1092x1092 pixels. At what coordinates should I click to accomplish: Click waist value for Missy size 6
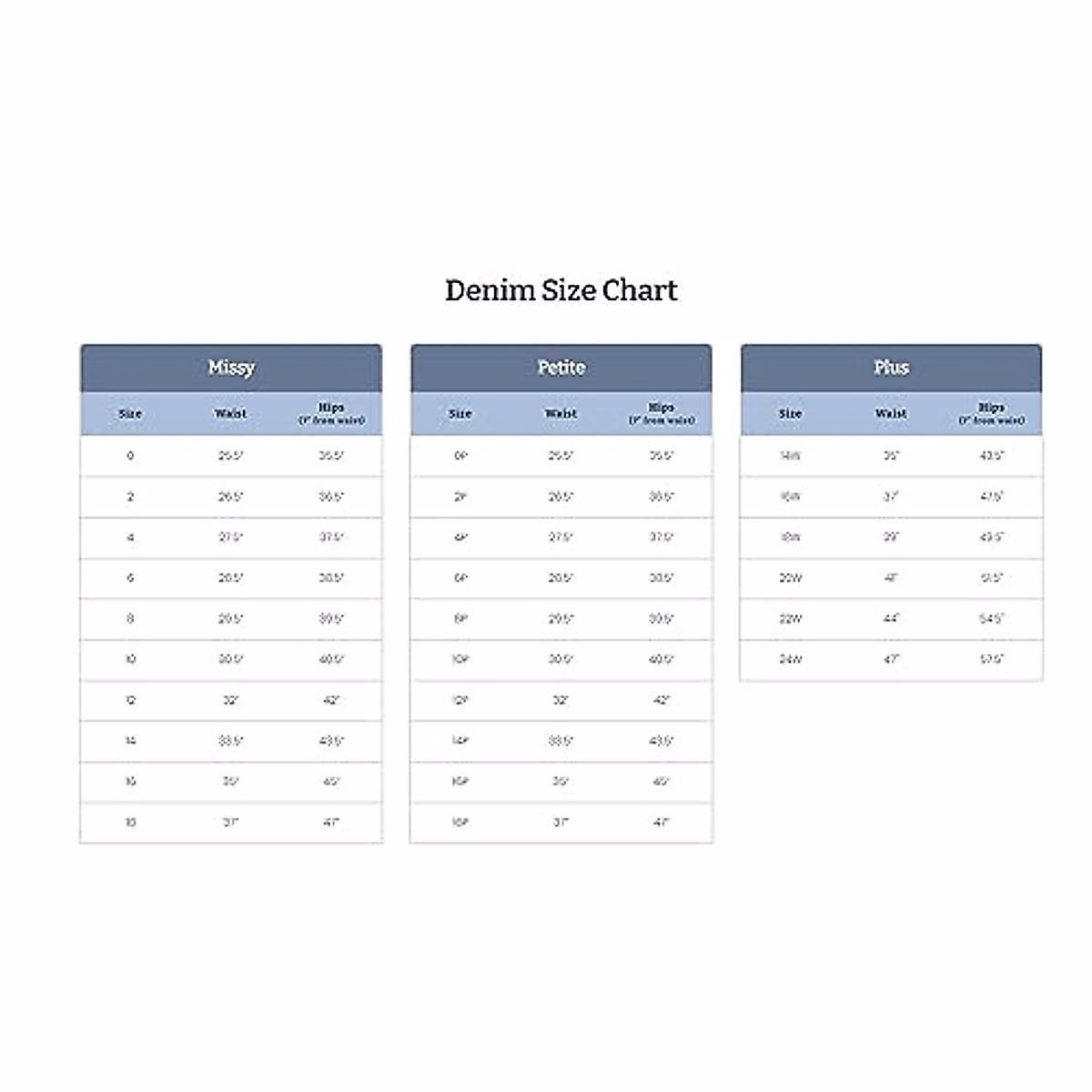[x=230, y=578]
